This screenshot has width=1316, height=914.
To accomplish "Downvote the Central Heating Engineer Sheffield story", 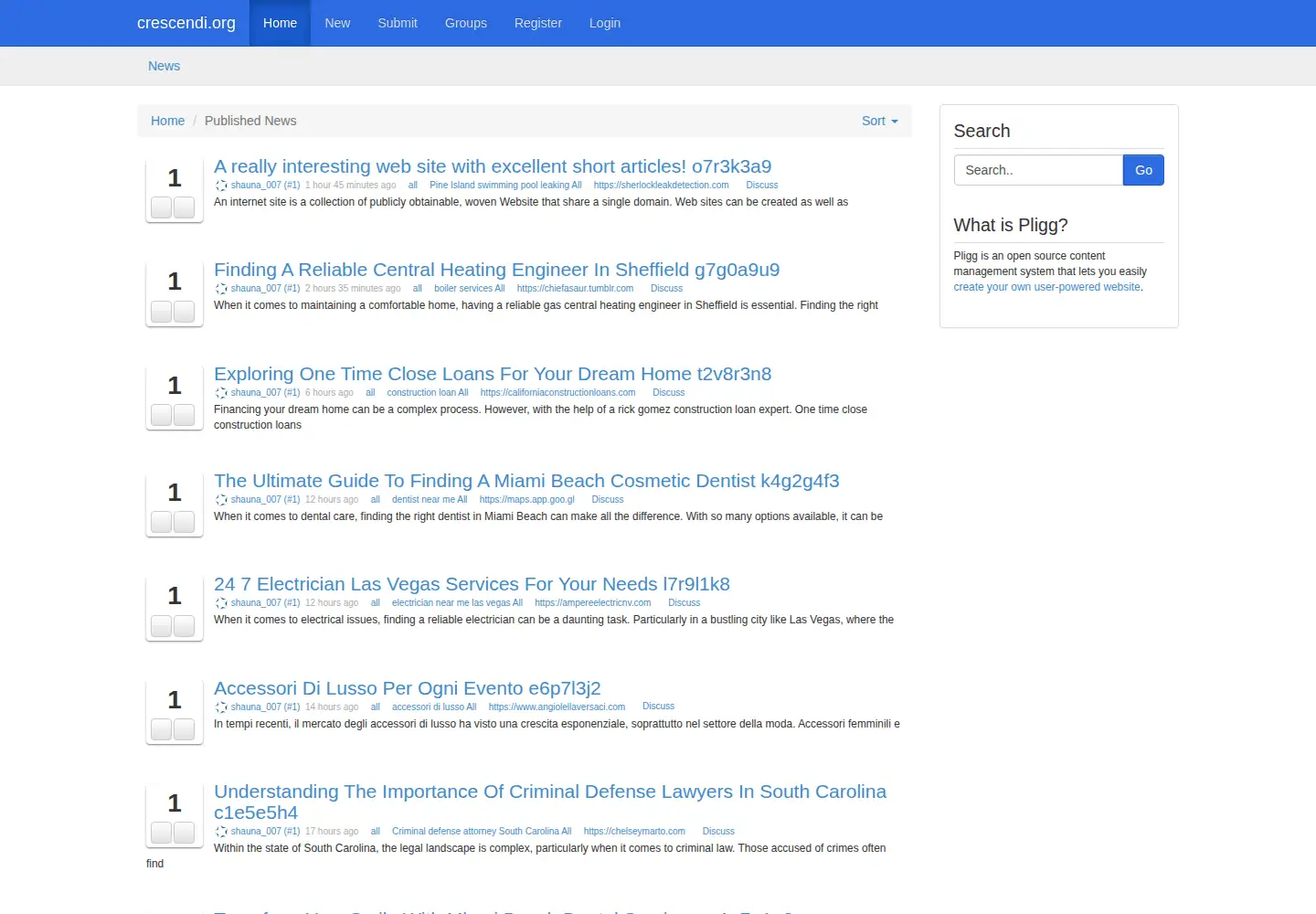I will (185, 312).
